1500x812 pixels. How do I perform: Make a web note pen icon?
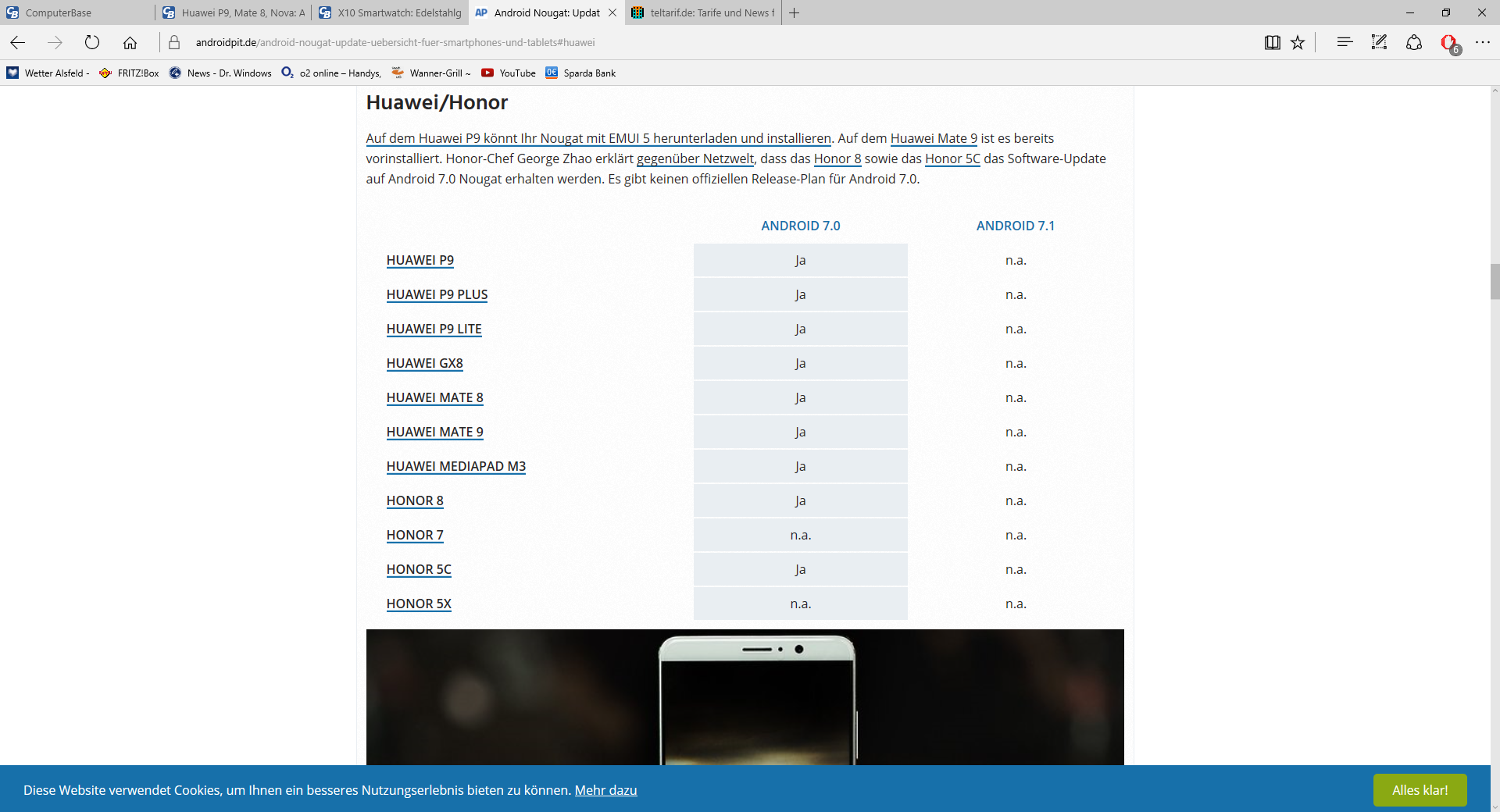(x=1380, y=43)
